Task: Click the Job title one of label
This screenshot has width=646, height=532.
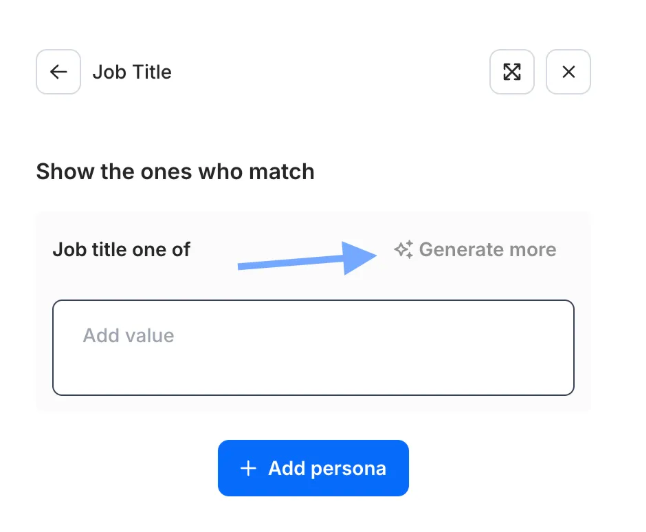Action: click(x=122, y=249)
